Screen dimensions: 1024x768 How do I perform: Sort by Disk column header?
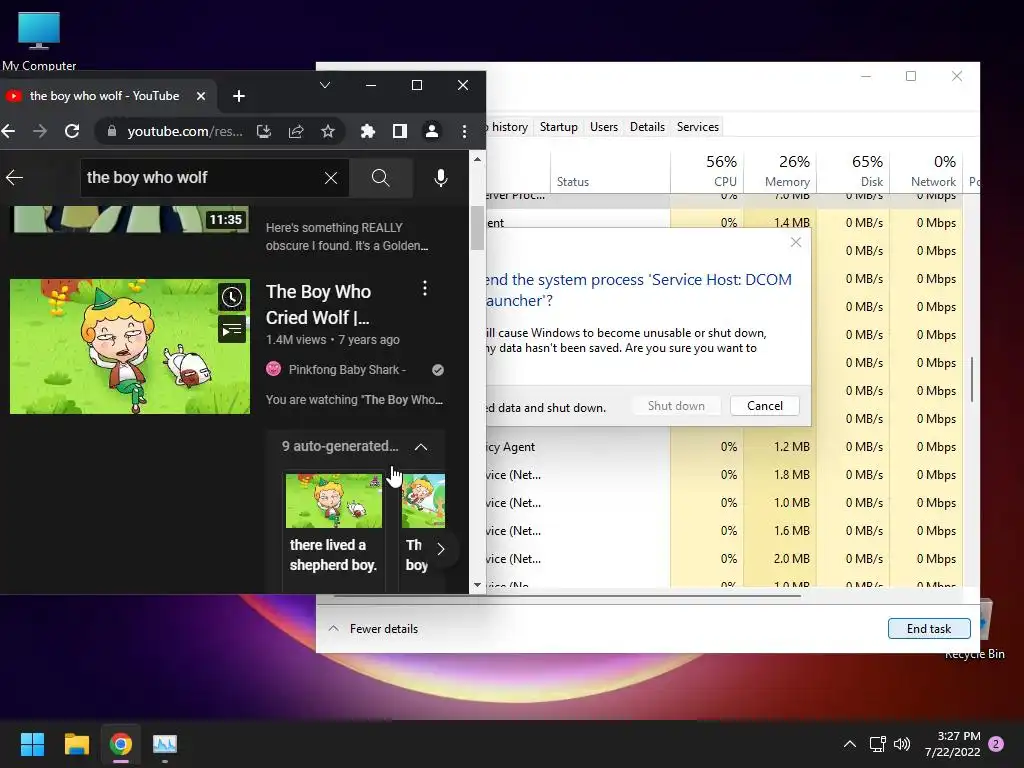tap(854, 171)
